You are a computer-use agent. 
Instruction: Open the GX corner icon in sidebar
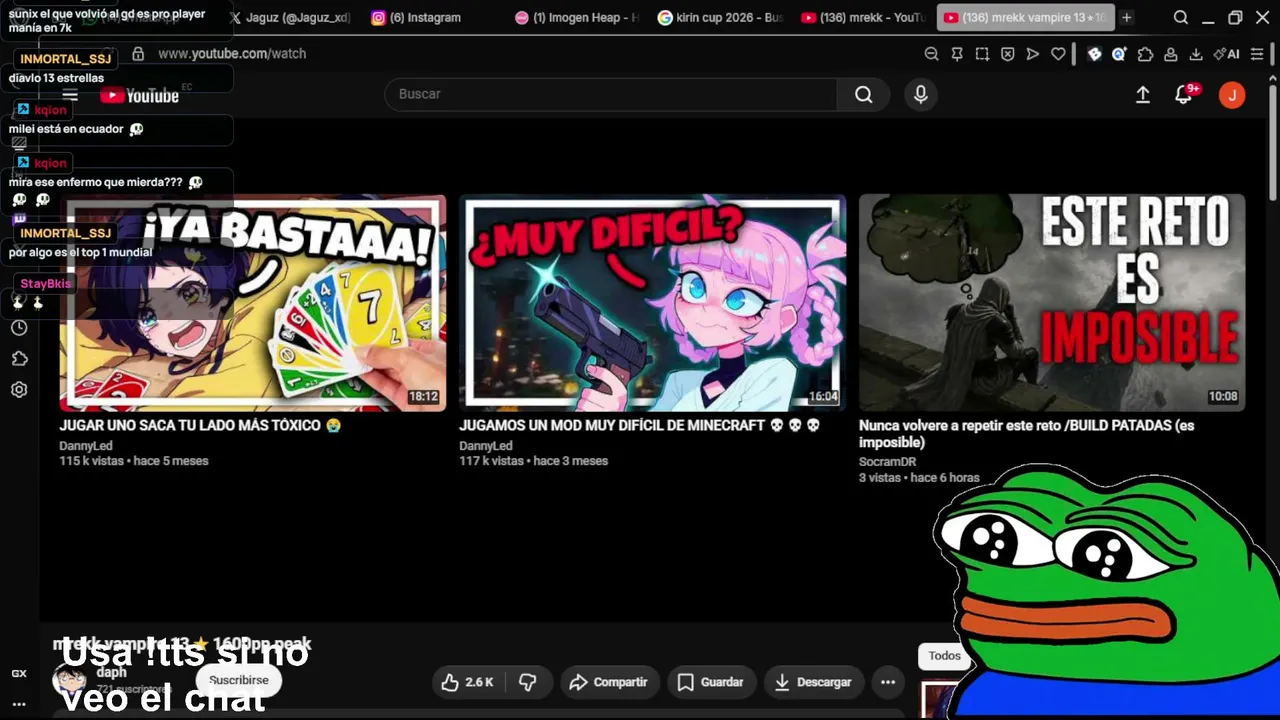point(19,673)
